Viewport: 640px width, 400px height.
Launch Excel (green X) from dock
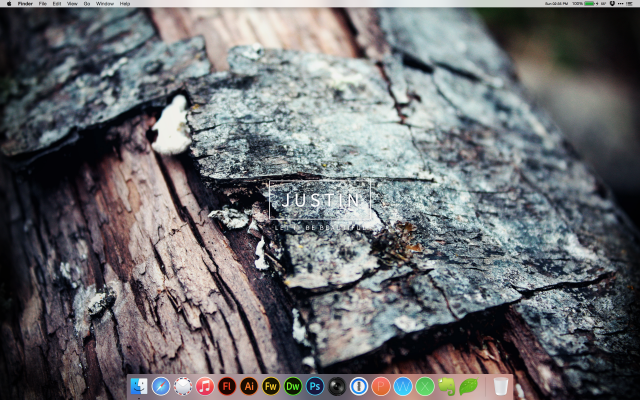(x=425, y=386)
